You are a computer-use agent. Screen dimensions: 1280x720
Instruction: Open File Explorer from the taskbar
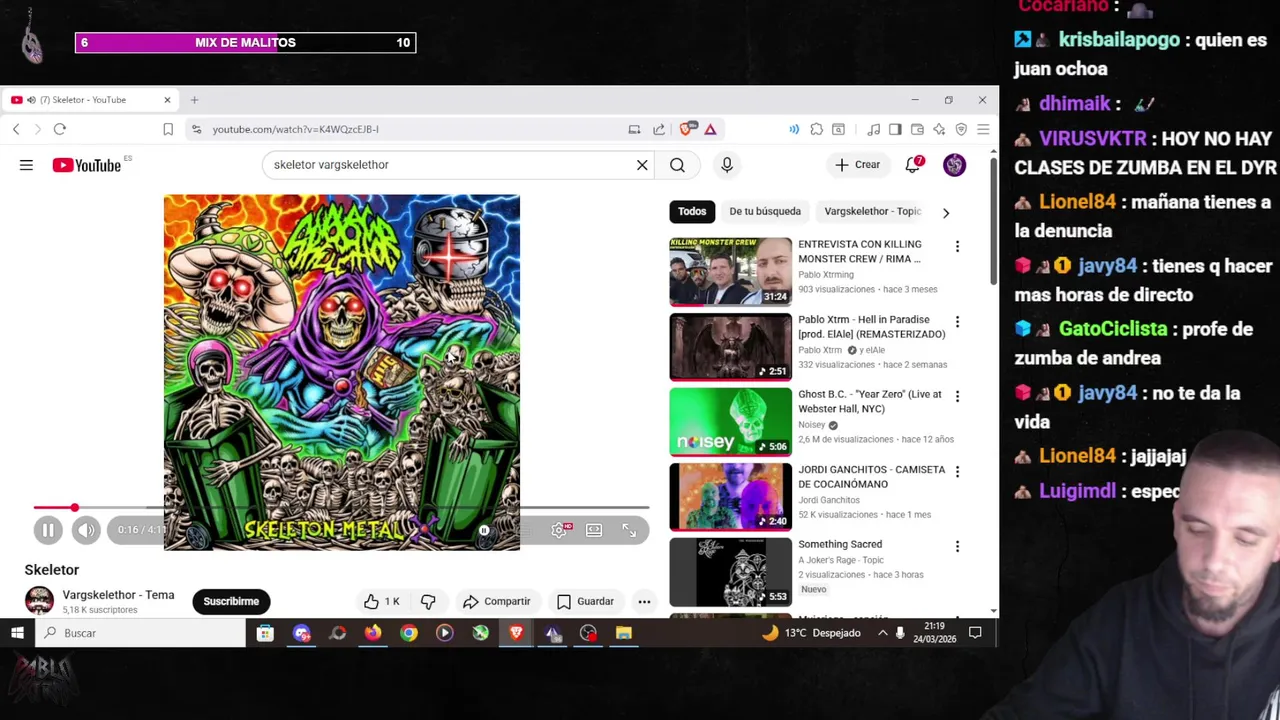click(x=624, y=633)
